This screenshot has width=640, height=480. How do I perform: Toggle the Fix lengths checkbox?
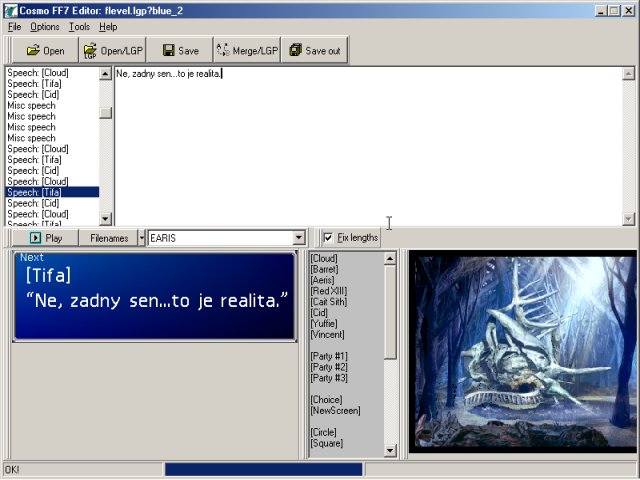pos(328,238)
